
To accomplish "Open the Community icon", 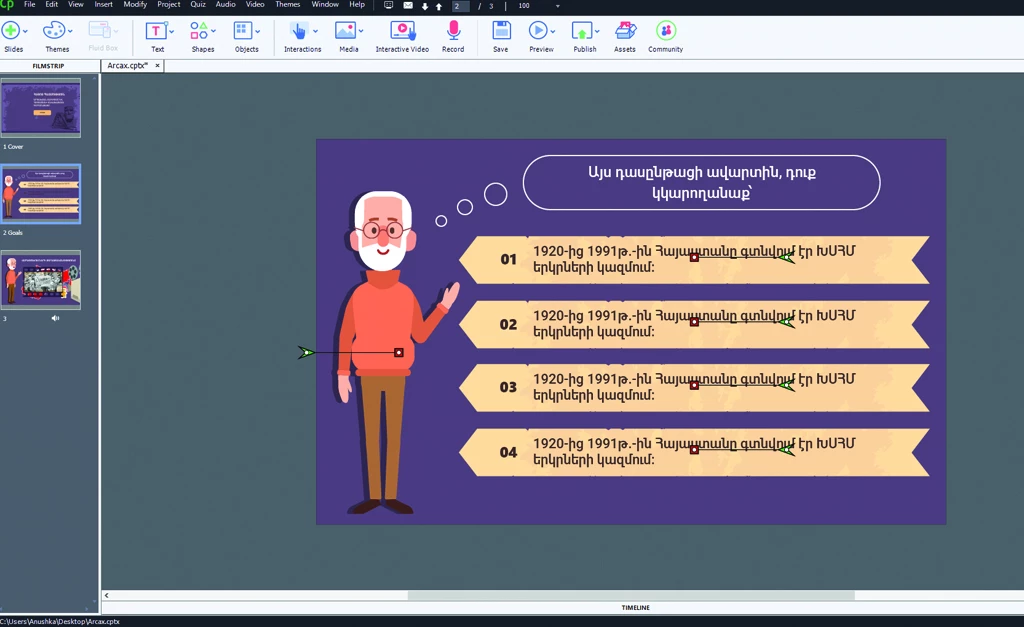I will [x=665, y=31].
